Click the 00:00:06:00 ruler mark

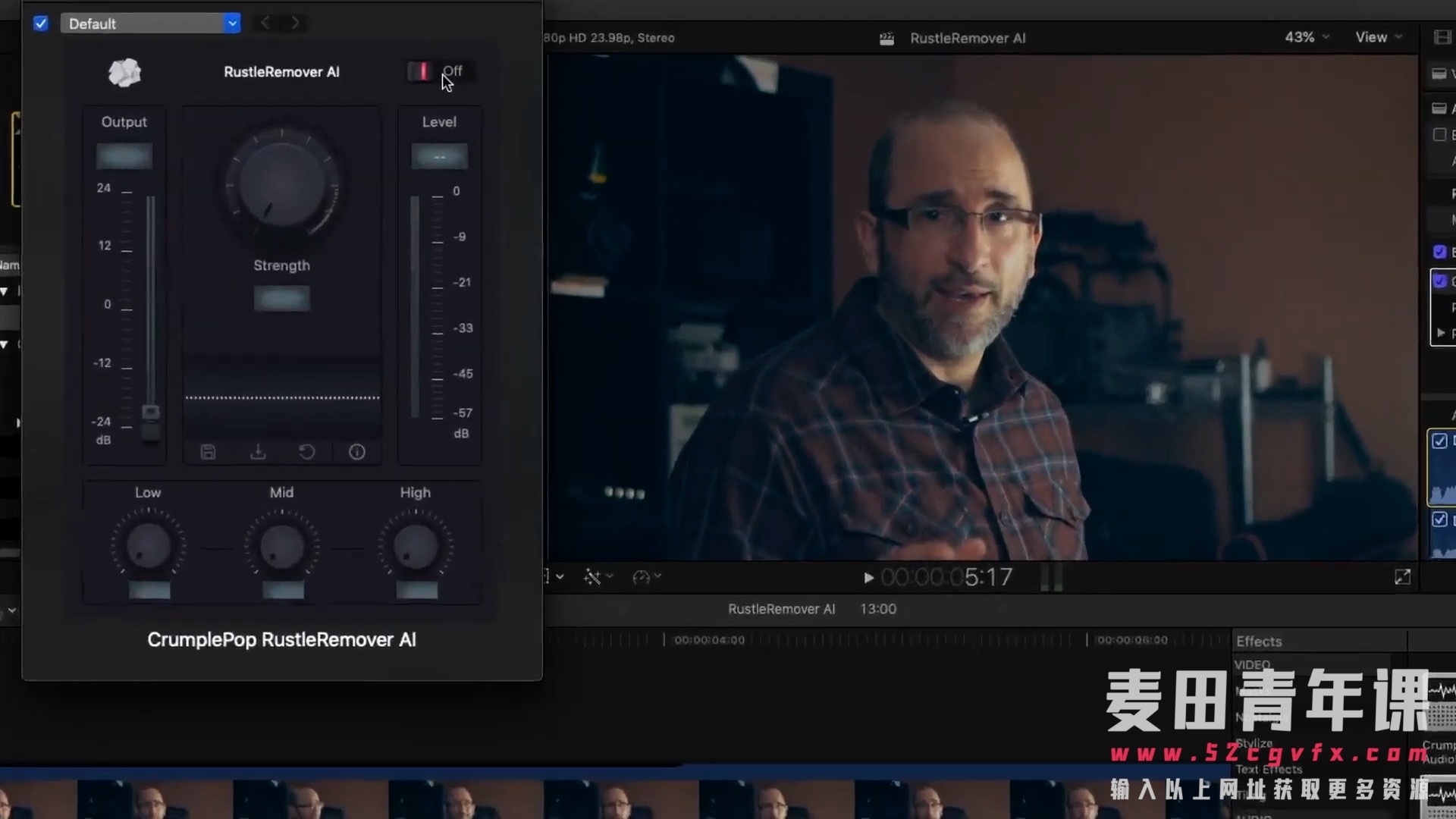coord(1132,640)
